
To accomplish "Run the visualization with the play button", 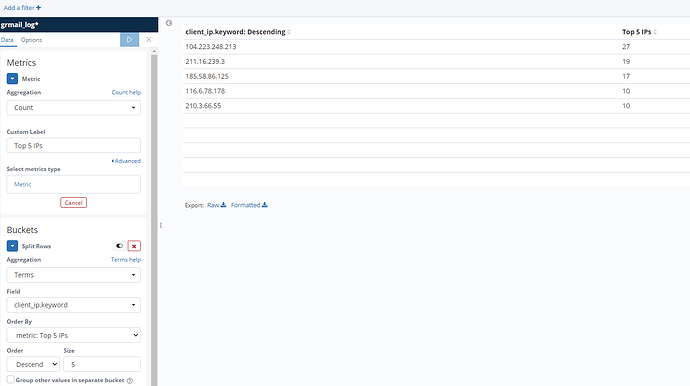I will [x=129, y=40].
